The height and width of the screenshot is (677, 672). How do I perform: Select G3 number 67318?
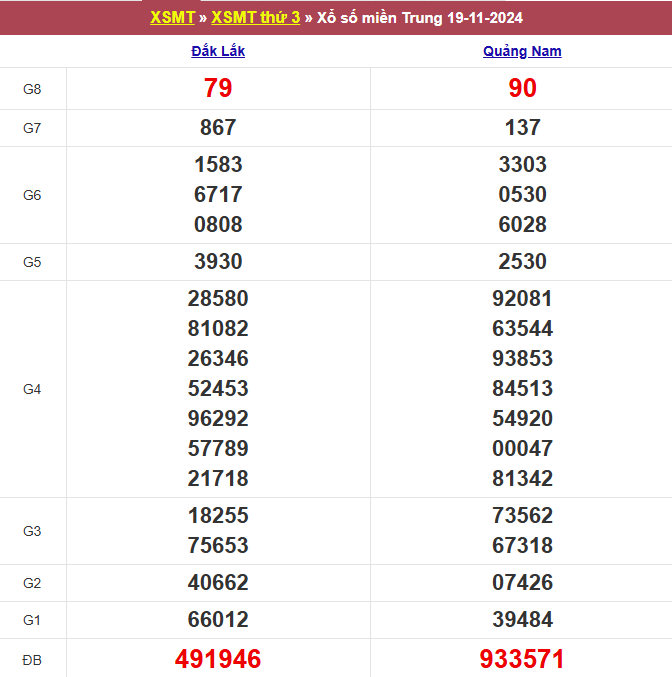click(x=522, y=545)
